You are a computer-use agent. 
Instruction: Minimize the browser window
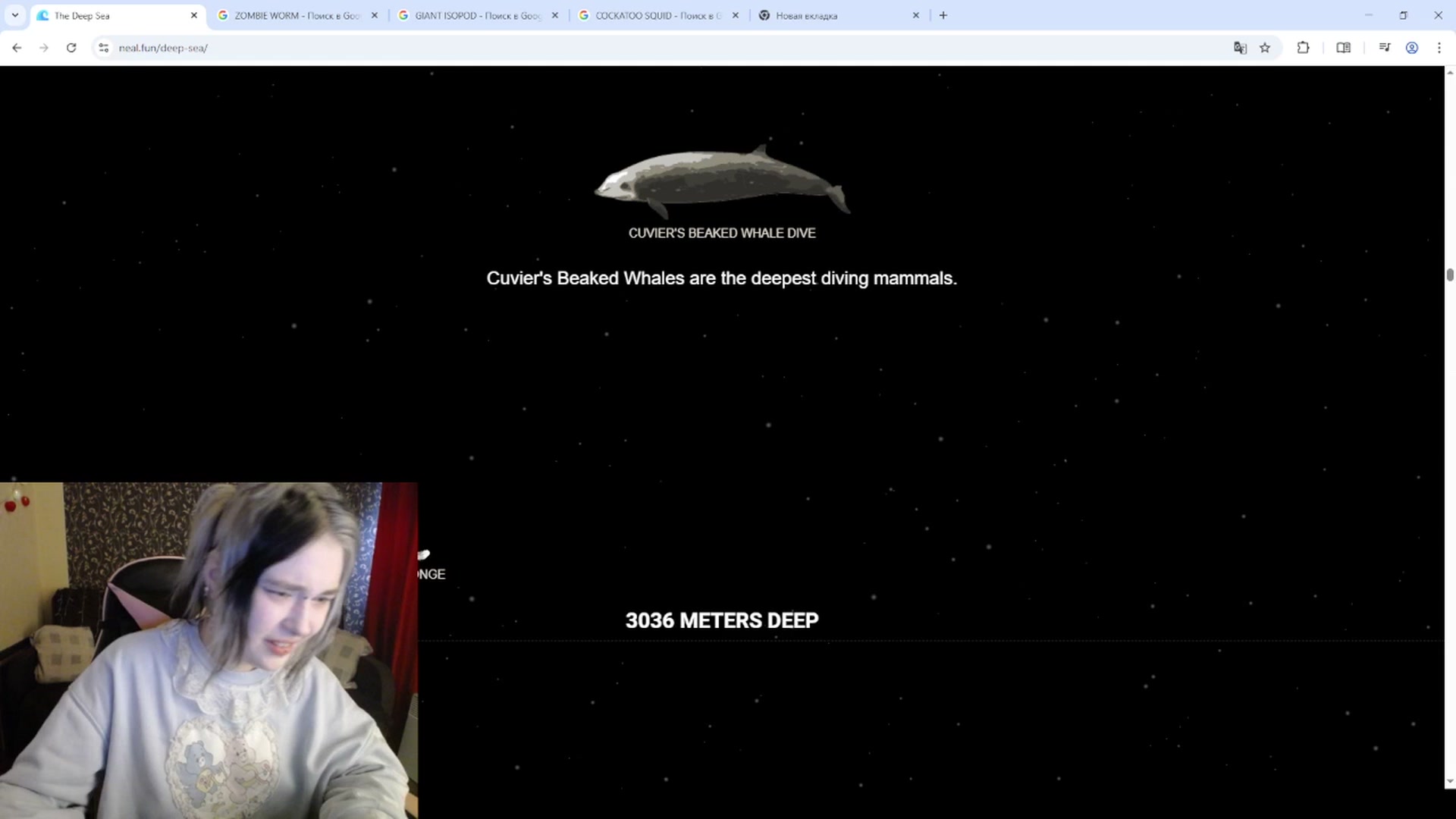[1369, 15]
